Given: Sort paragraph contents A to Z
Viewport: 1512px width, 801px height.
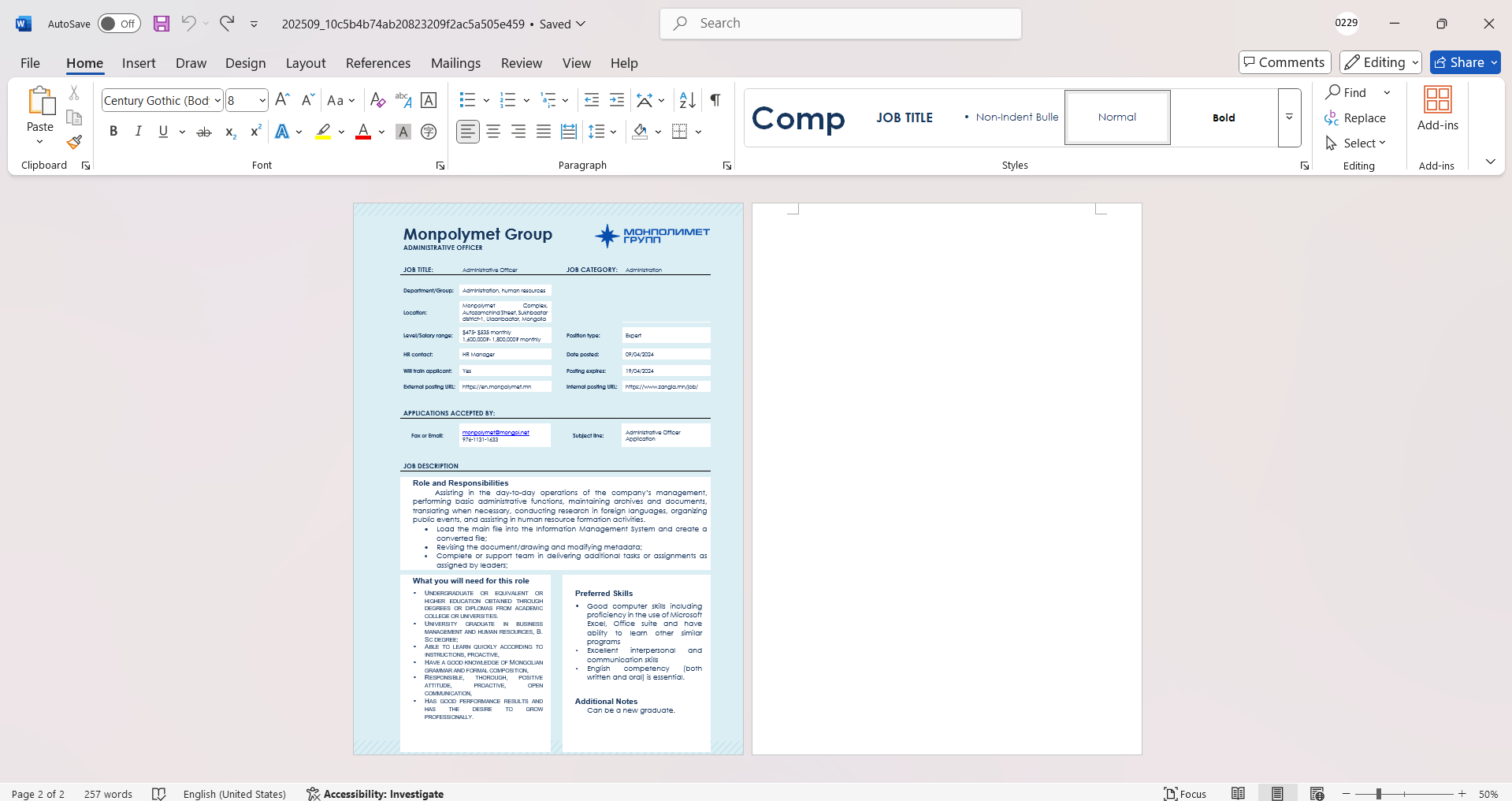Looking at the screenshot, I should pyautogui.click(x=687, y=100).
